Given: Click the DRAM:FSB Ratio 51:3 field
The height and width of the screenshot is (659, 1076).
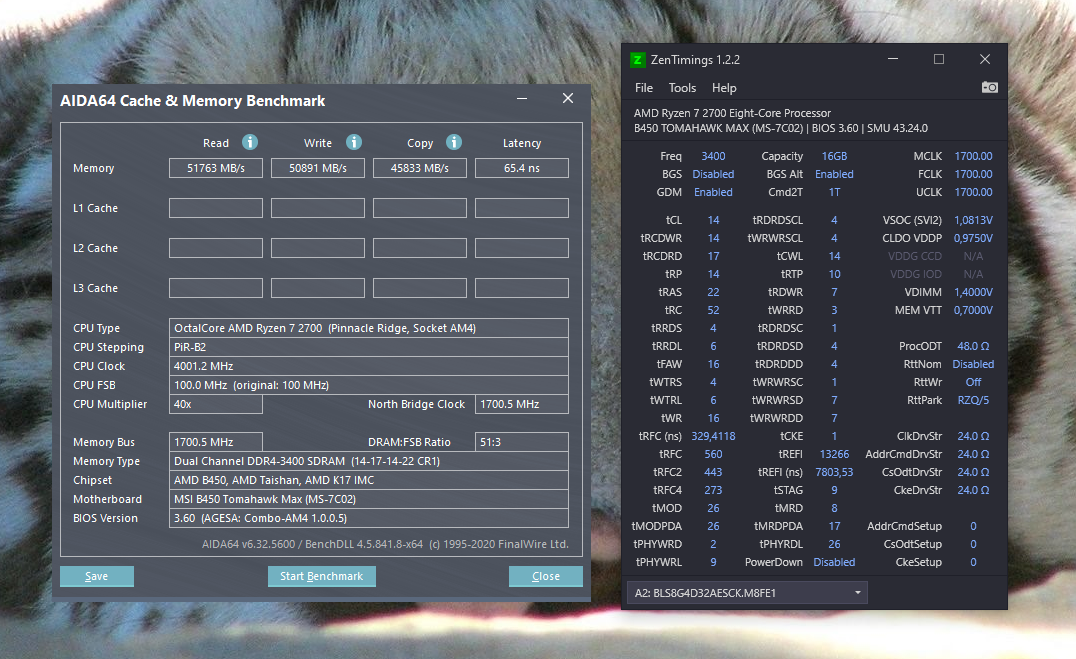Looking at the screenshot, I should point(522,442).
